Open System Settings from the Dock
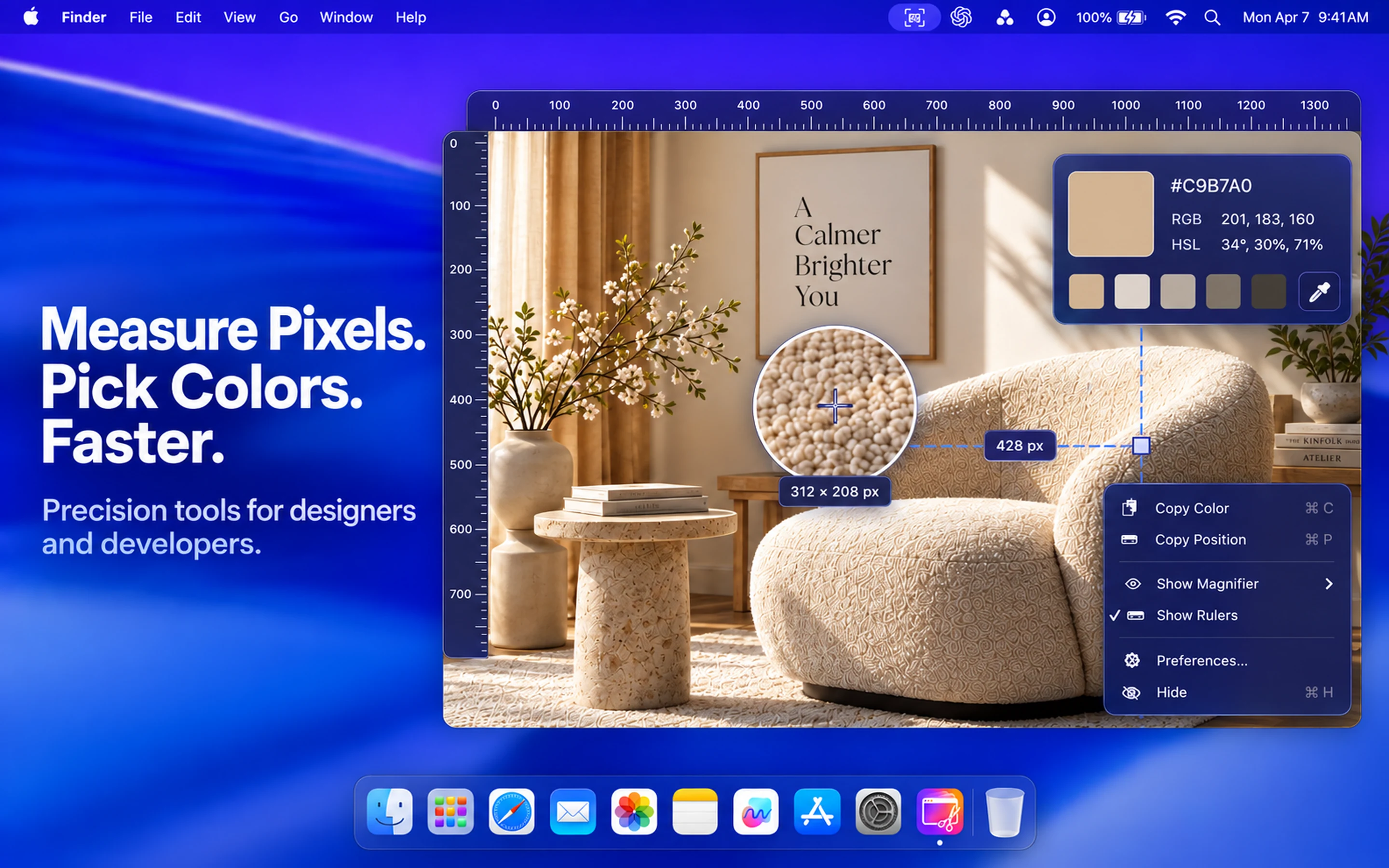Screen dimensions: 1389x868 coord(878,811)
